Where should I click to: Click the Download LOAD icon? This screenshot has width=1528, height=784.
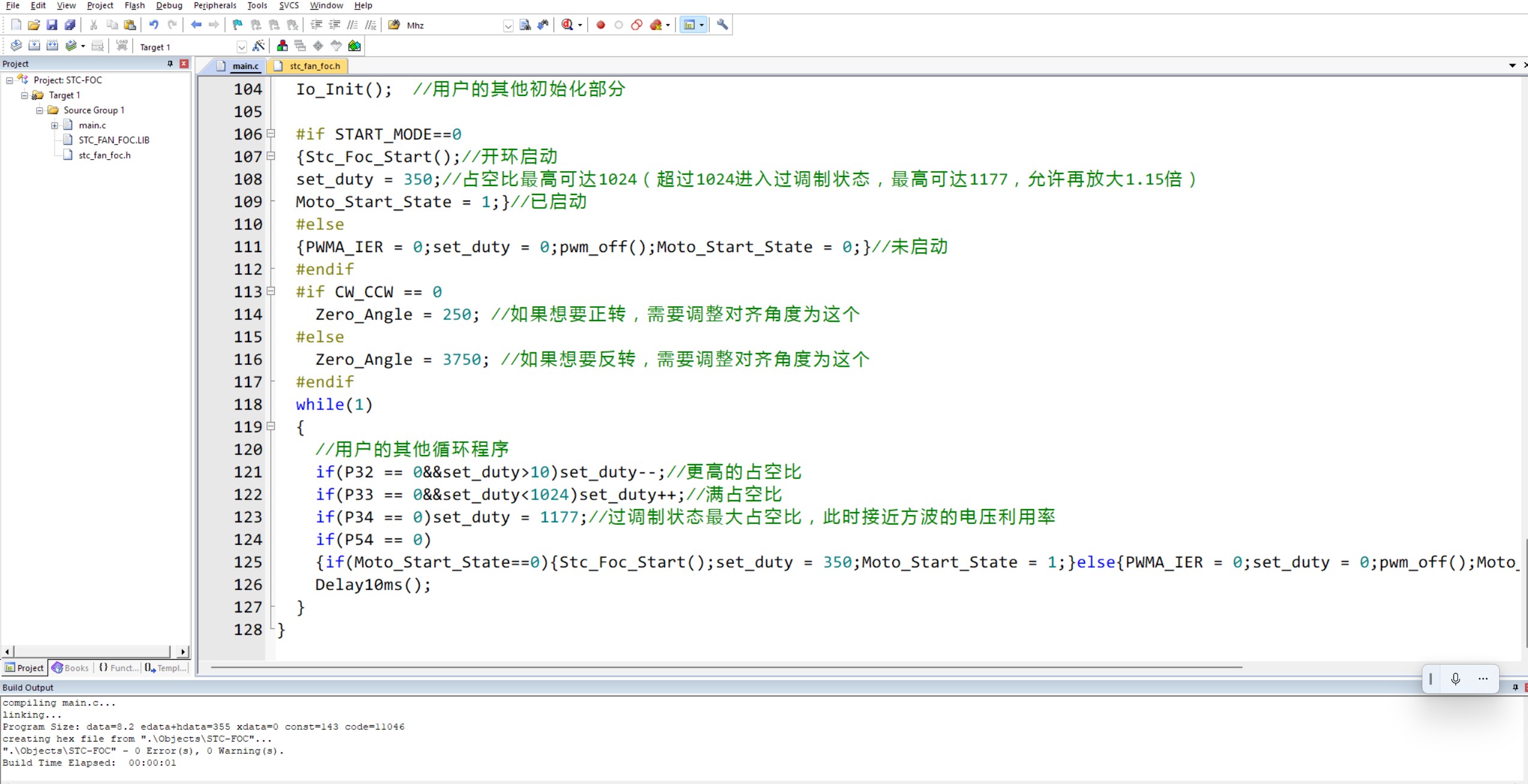click(122, 46)
